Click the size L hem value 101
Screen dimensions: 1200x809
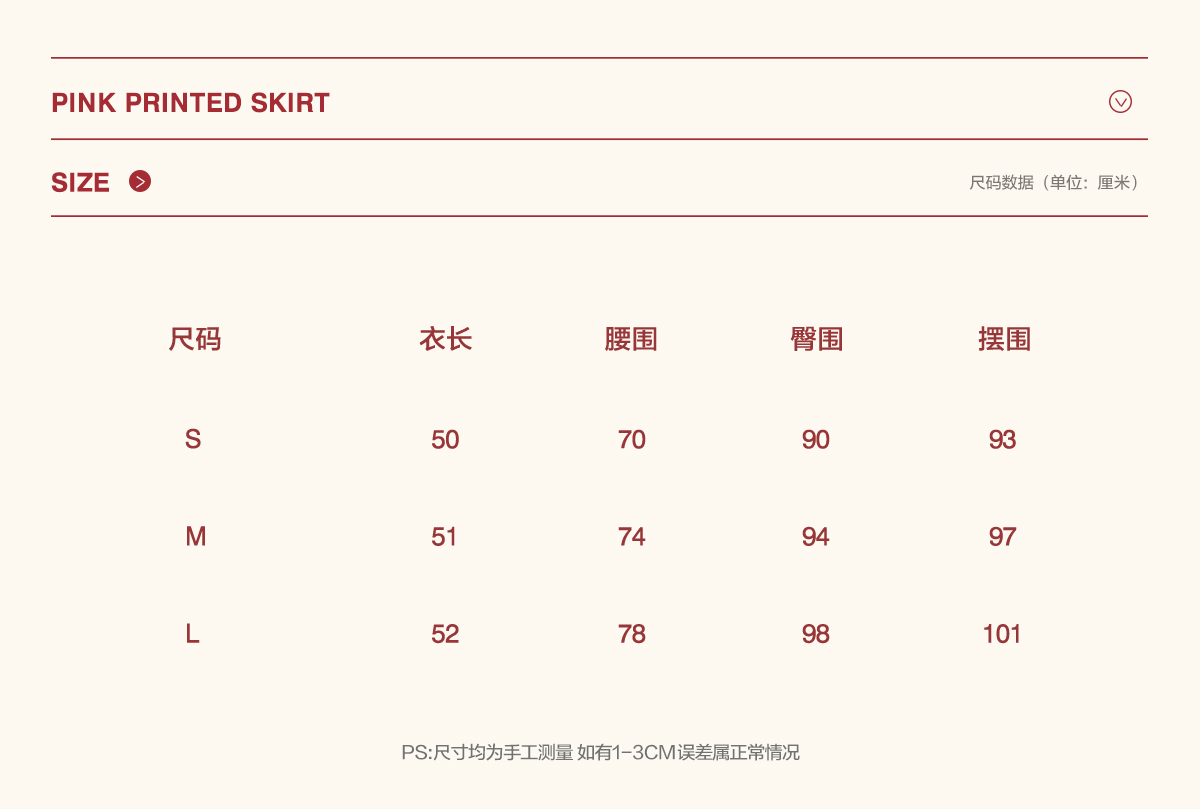click(x=1002, y=634)
